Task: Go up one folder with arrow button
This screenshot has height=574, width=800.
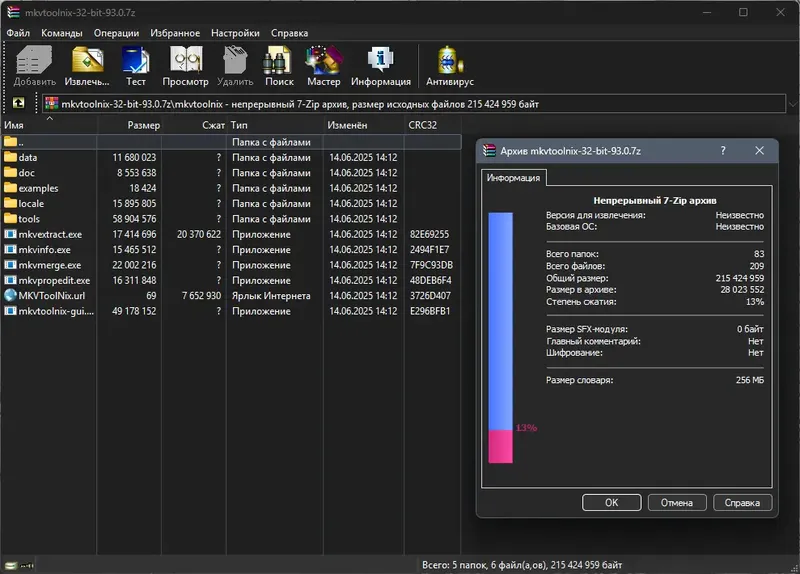Action: point(18,103)
